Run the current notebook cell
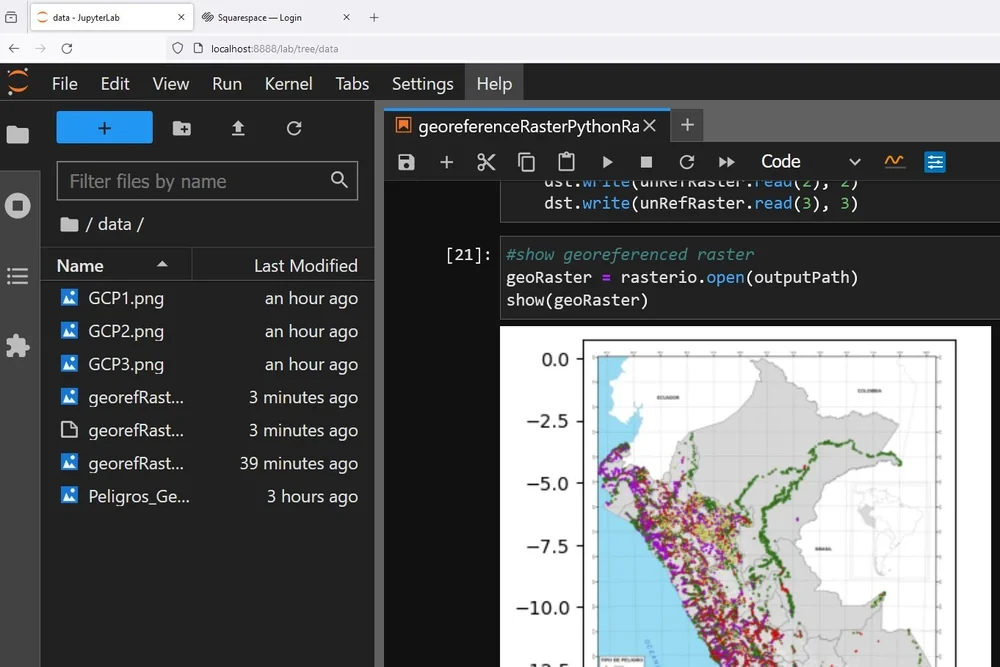The image size is (1000, 667). pyautogui.click(x=607, y=161)
